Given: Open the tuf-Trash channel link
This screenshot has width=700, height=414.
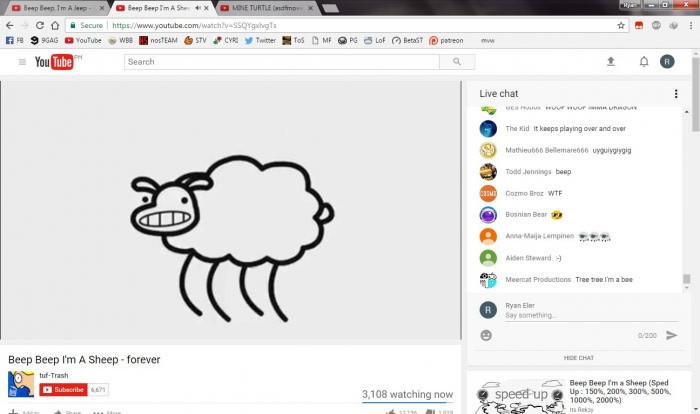Looking at the screenshot, I should 54,375.
